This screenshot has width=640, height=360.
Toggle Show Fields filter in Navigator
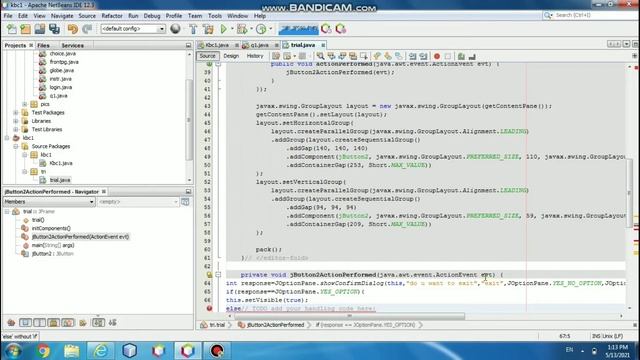click(x=25, y=323)
